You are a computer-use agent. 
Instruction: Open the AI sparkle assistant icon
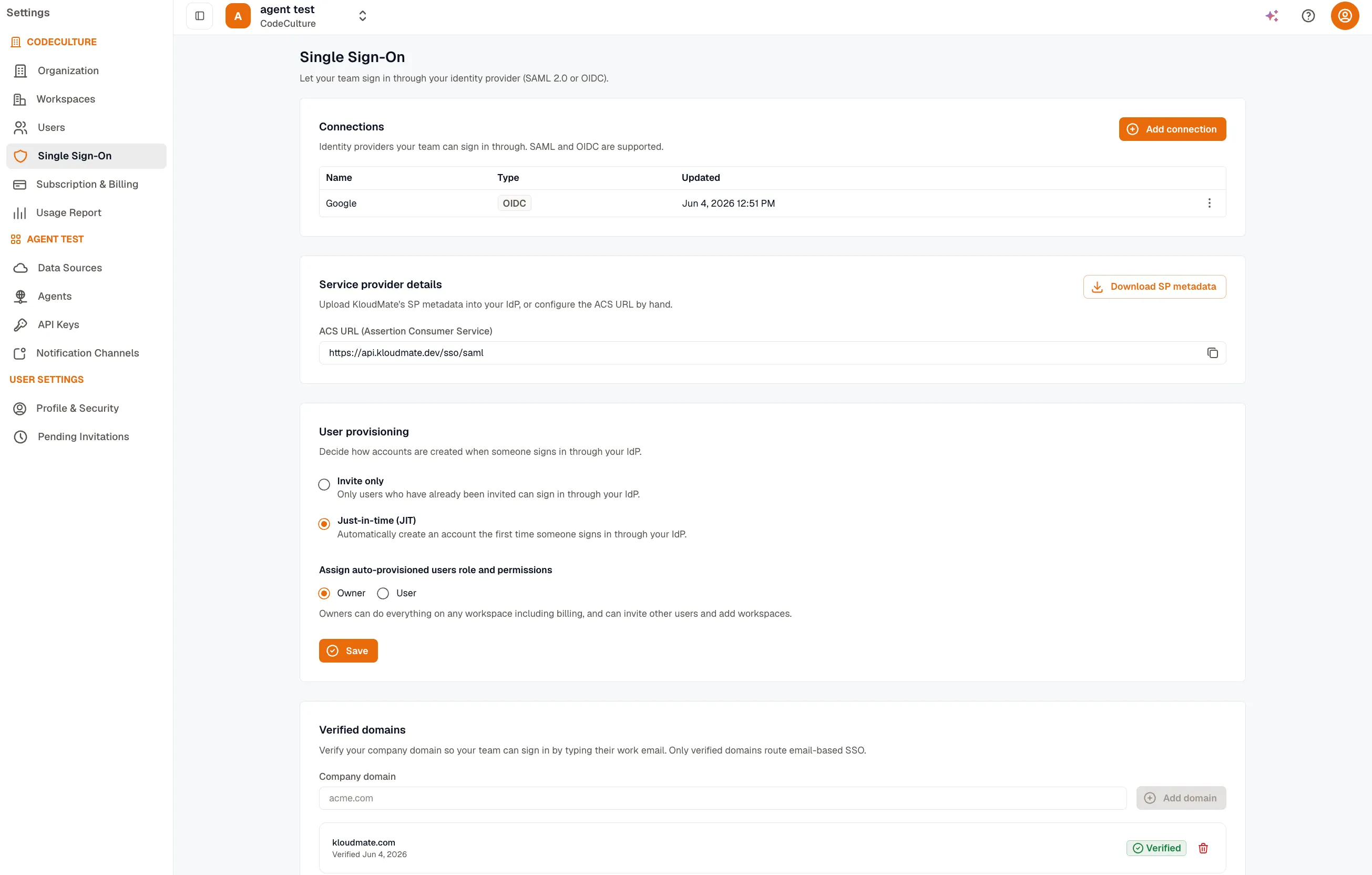(1272, 16)
